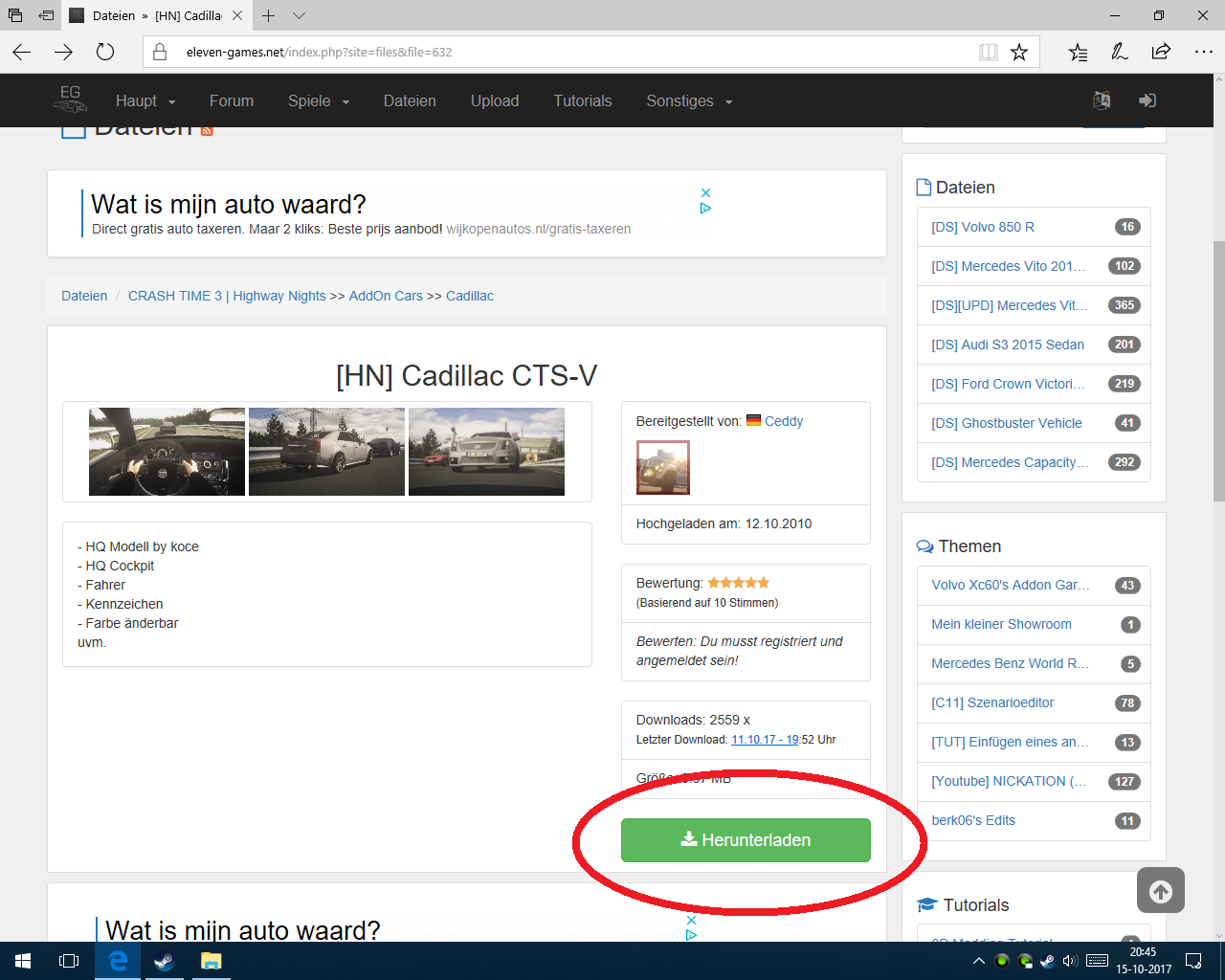Click the scroll-to-top arrow button
The width and height of the screenshot is (1225, 980).
pyautogui.click(x=1161, y=890)
